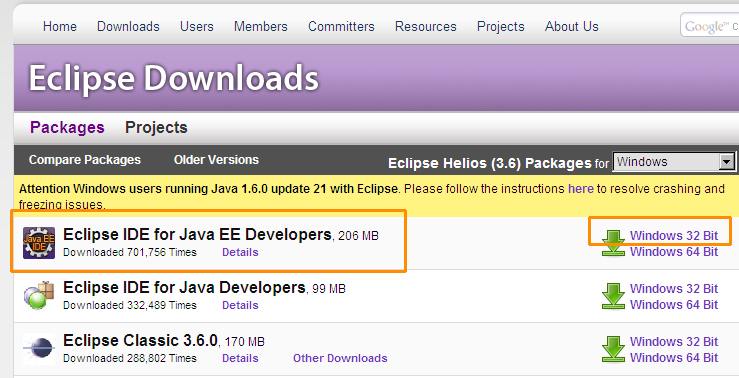Open Details for Eclipse Classic
The height and width of the screenshot is (378, 739).
[x=240, y=358]
